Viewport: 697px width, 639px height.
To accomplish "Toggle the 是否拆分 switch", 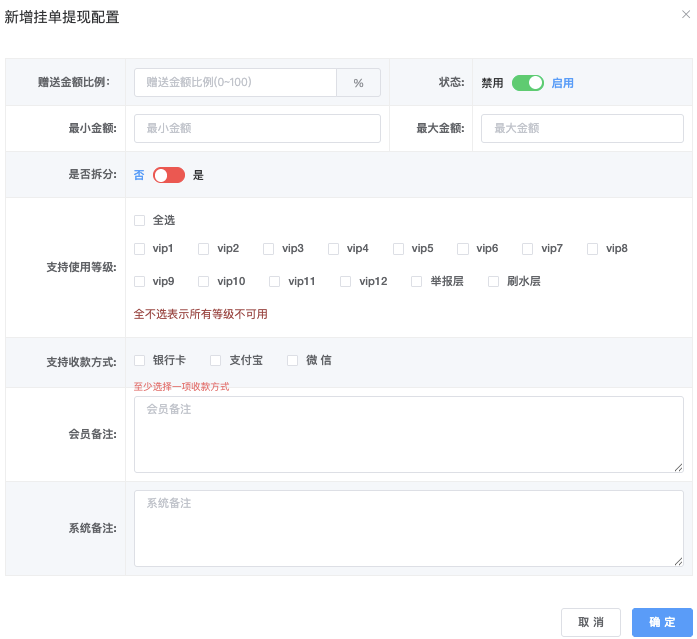I will coord(168,175).
